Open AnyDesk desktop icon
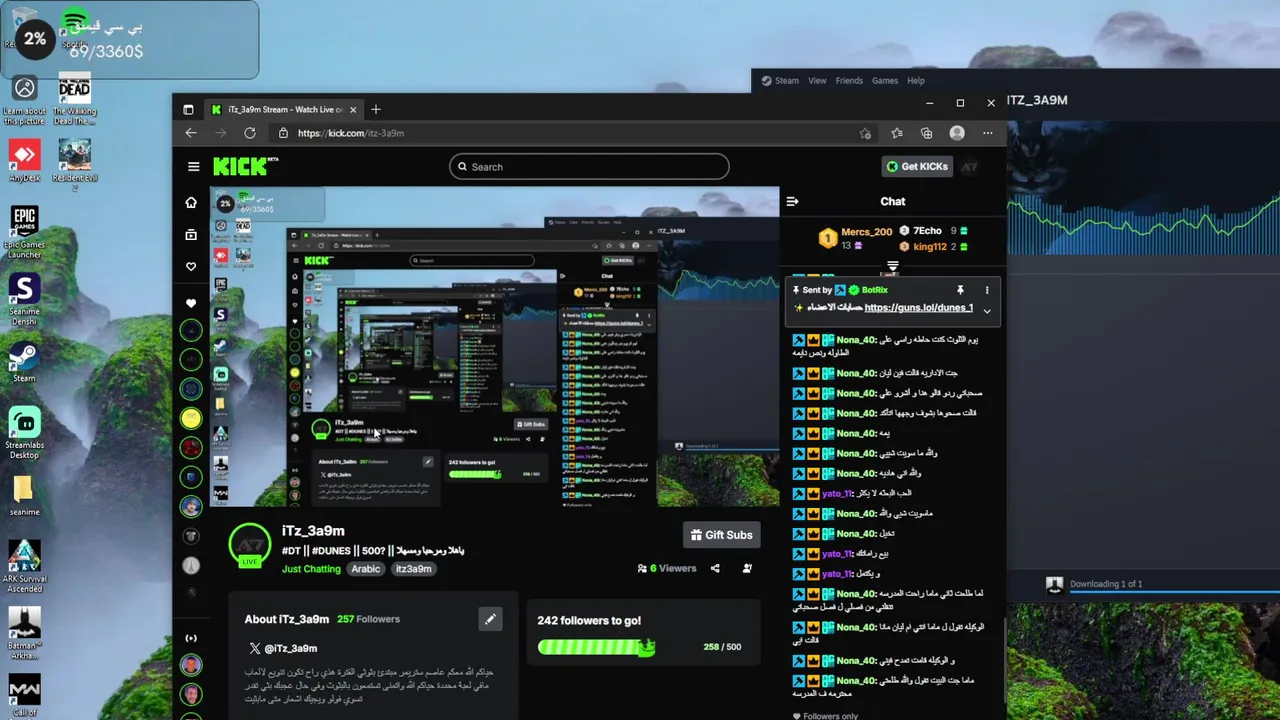 24,159
